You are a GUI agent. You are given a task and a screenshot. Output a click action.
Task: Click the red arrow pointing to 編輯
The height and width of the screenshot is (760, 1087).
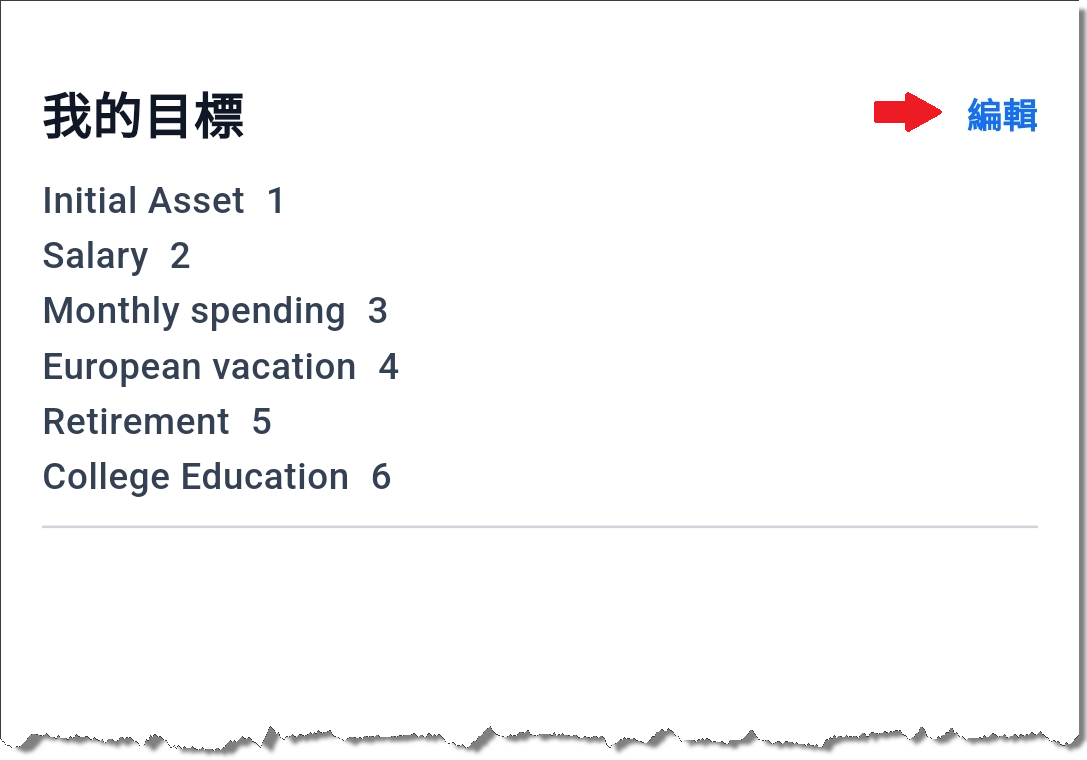(x=907, y=112)
